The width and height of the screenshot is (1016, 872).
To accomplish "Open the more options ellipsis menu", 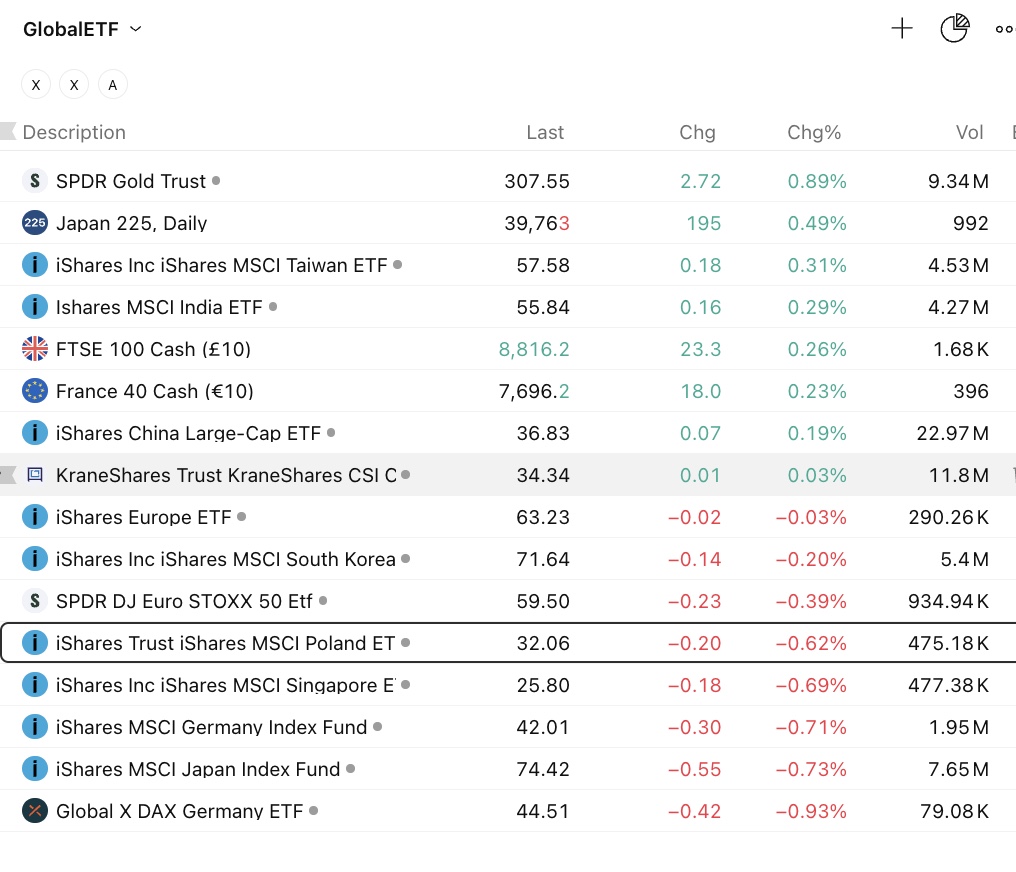I will click(x=1005, y=29).
